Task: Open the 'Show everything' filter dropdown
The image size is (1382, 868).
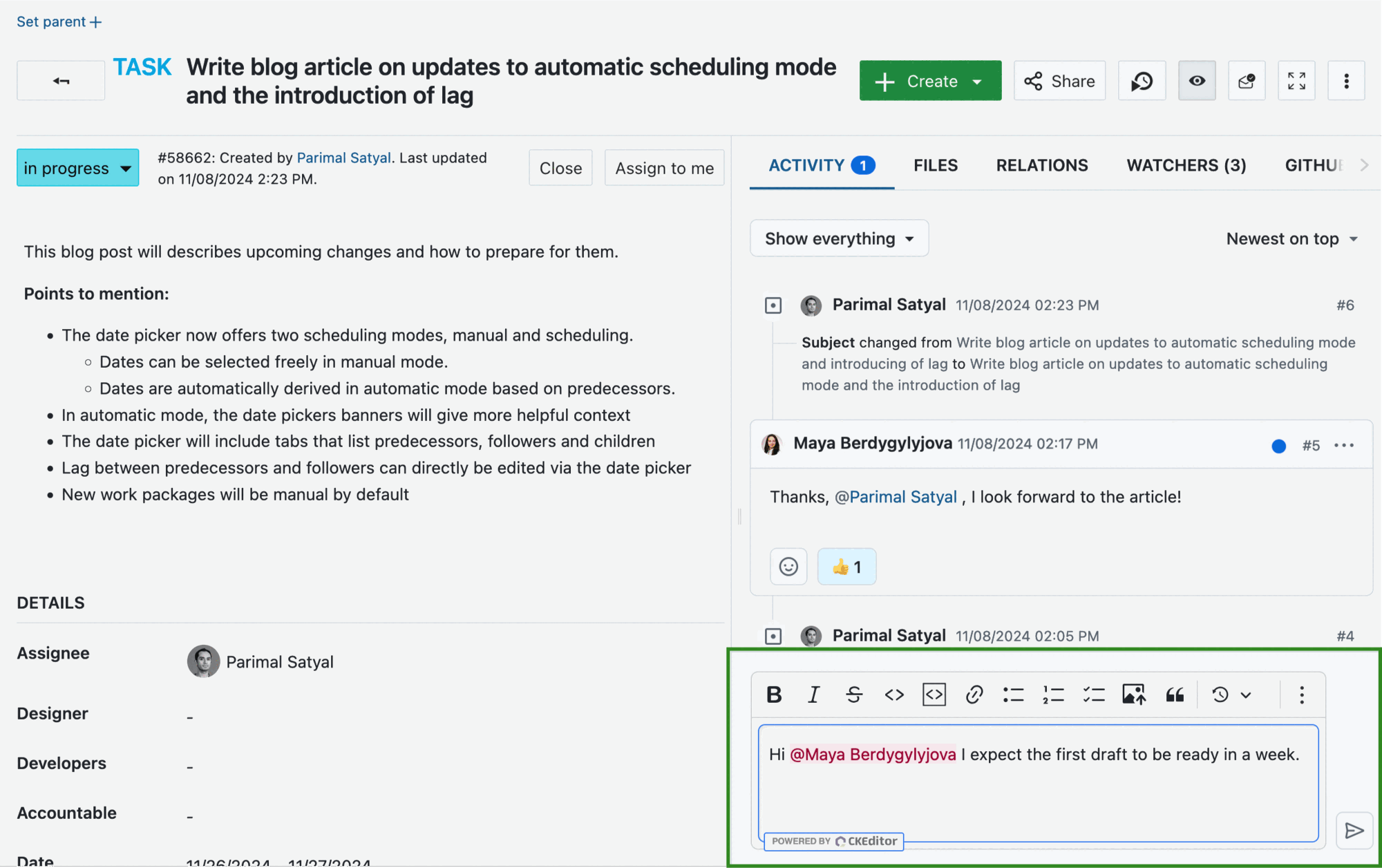Action: [838, 238]
